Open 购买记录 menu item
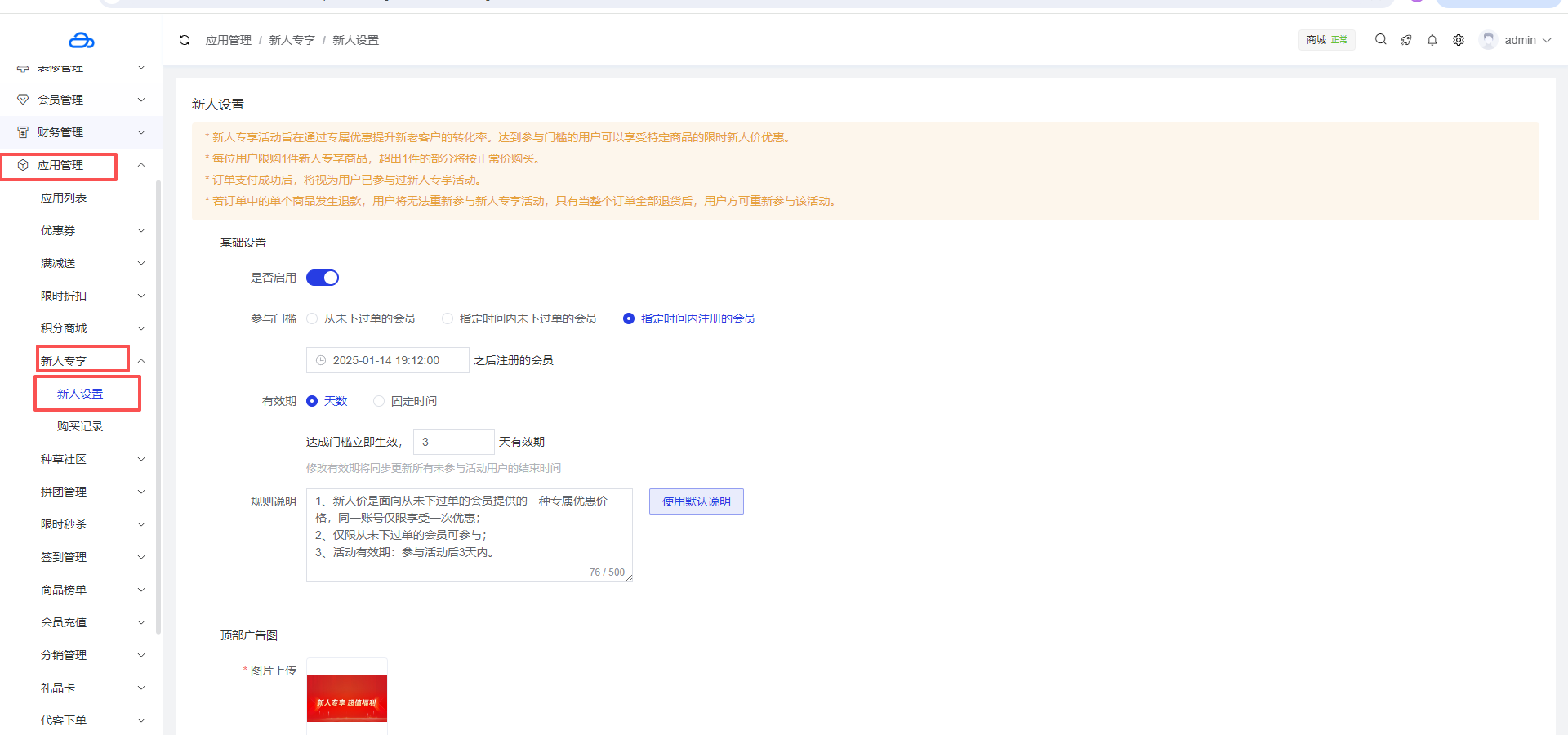This screenshot has height=735, width=1568. [x=80, y=426]
